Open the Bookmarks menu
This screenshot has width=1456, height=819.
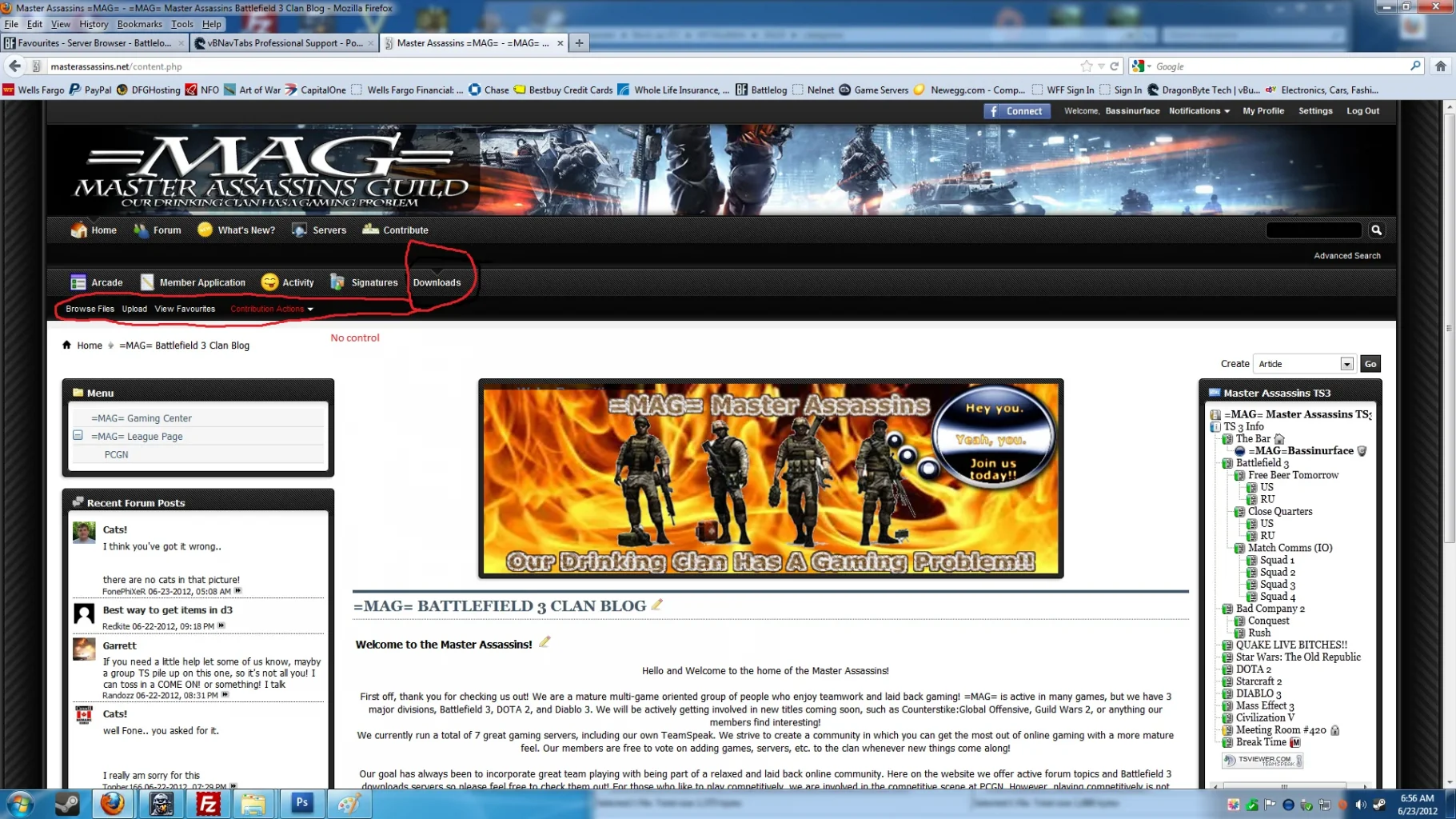coord(139,24)
